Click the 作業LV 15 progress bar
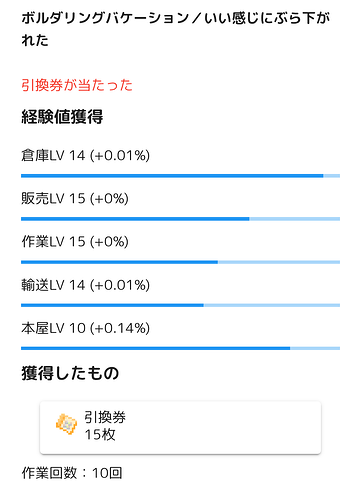Image resolution: width=360 pixels, height=500 pixels. coord(180,262)
